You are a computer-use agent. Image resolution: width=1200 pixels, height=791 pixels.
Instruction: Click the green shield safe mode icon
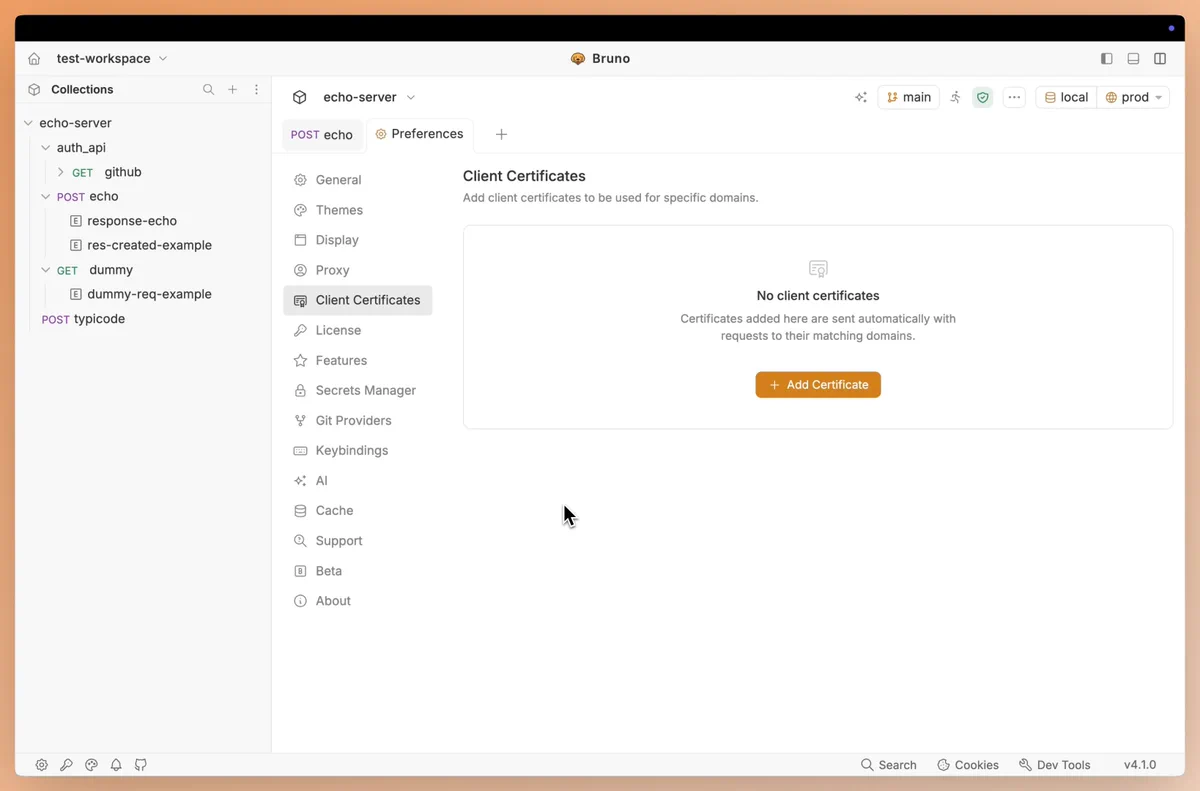pos(983,97)
